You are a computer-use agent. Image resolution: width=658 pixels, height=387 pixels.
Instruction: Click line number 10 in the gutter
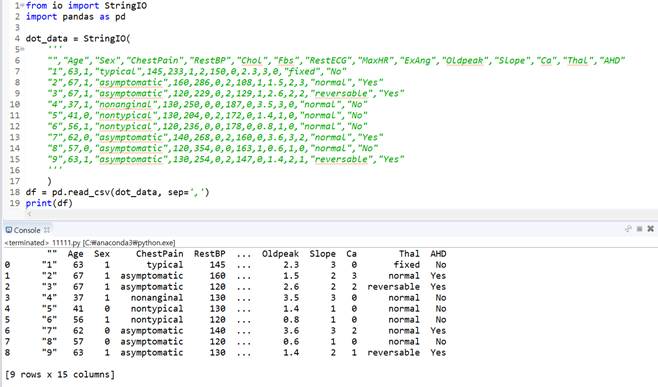point(15,104)
